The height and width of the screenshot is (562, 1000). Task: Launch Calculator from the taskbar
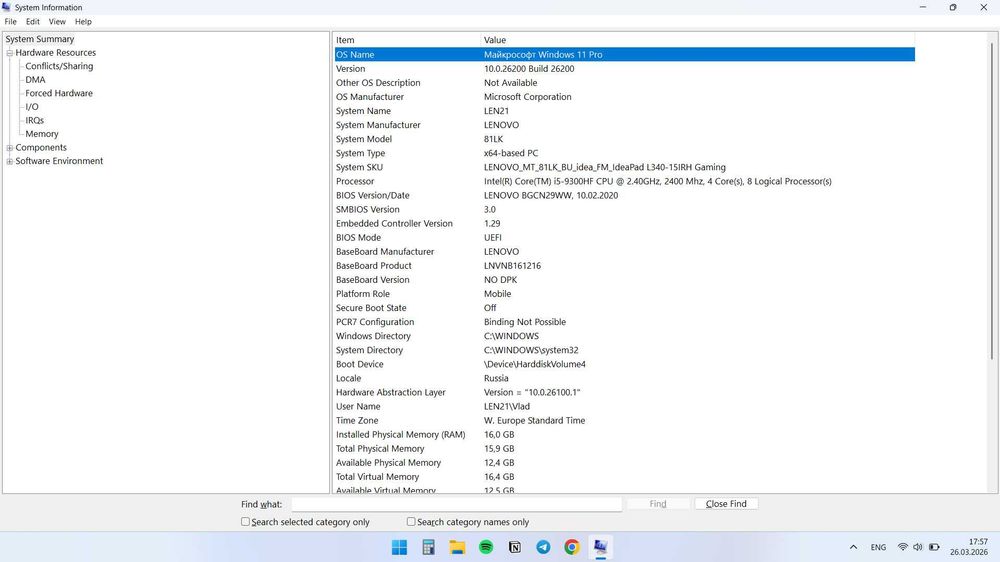pyautogui.click(x=429, y=547)
